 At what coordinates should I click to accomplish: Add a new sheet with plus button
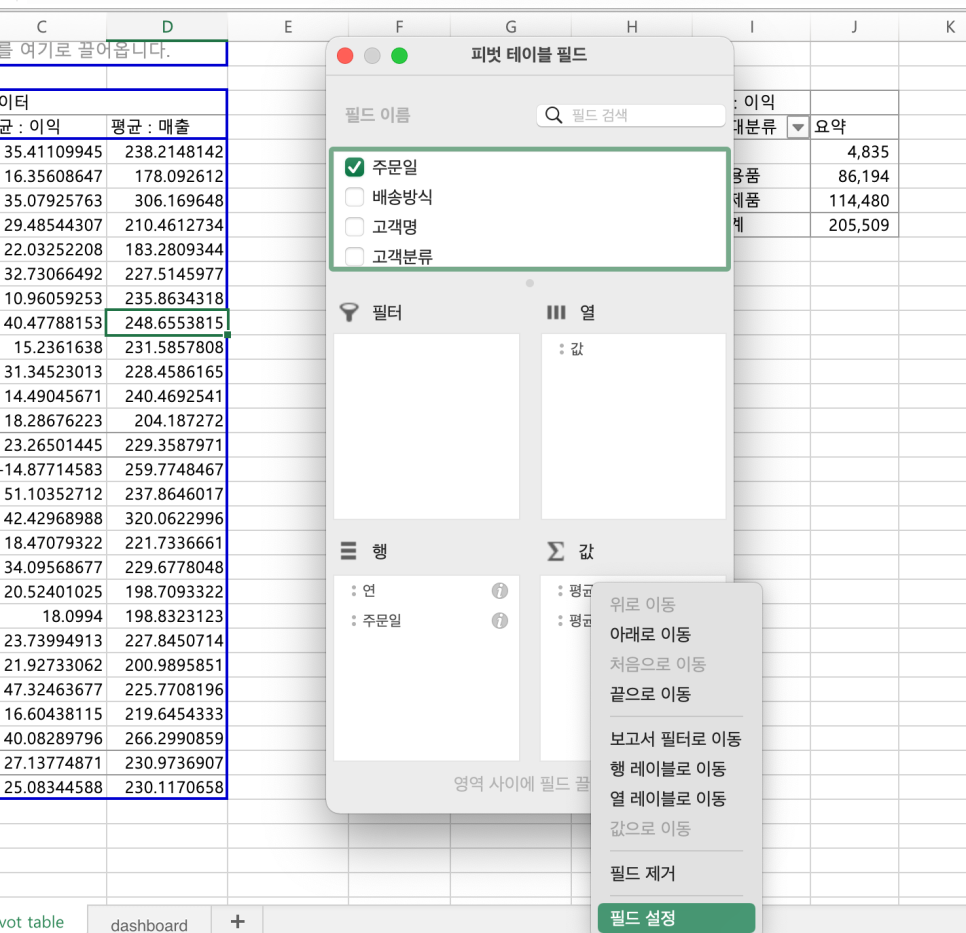(x=238, y=921)
